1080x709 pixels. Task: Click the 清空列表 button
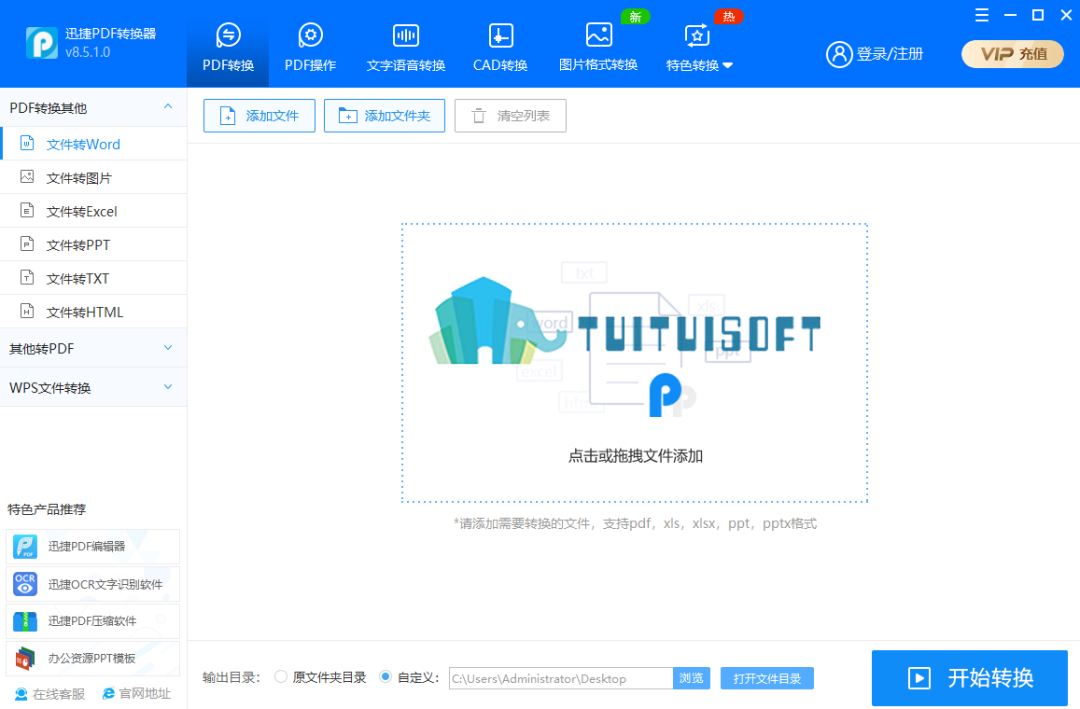pyautogui.click(x=510, y=116)
